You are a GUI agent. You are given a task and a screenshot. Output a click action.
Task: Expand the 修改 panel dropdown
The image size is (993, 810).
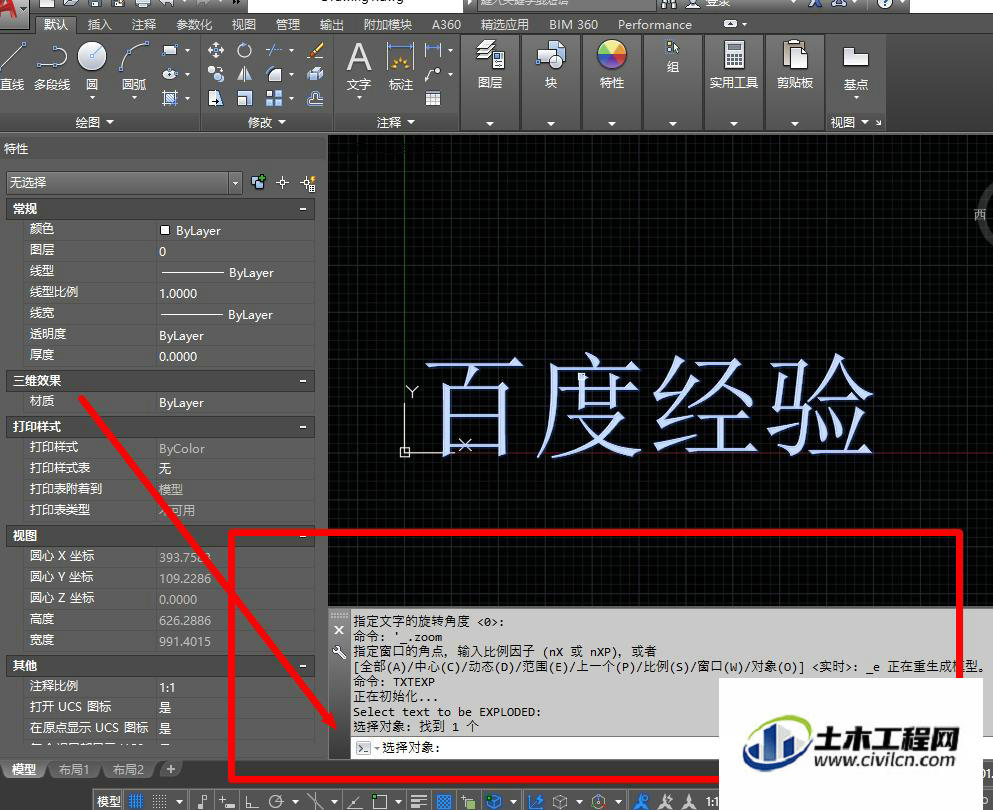coord(267,122)
